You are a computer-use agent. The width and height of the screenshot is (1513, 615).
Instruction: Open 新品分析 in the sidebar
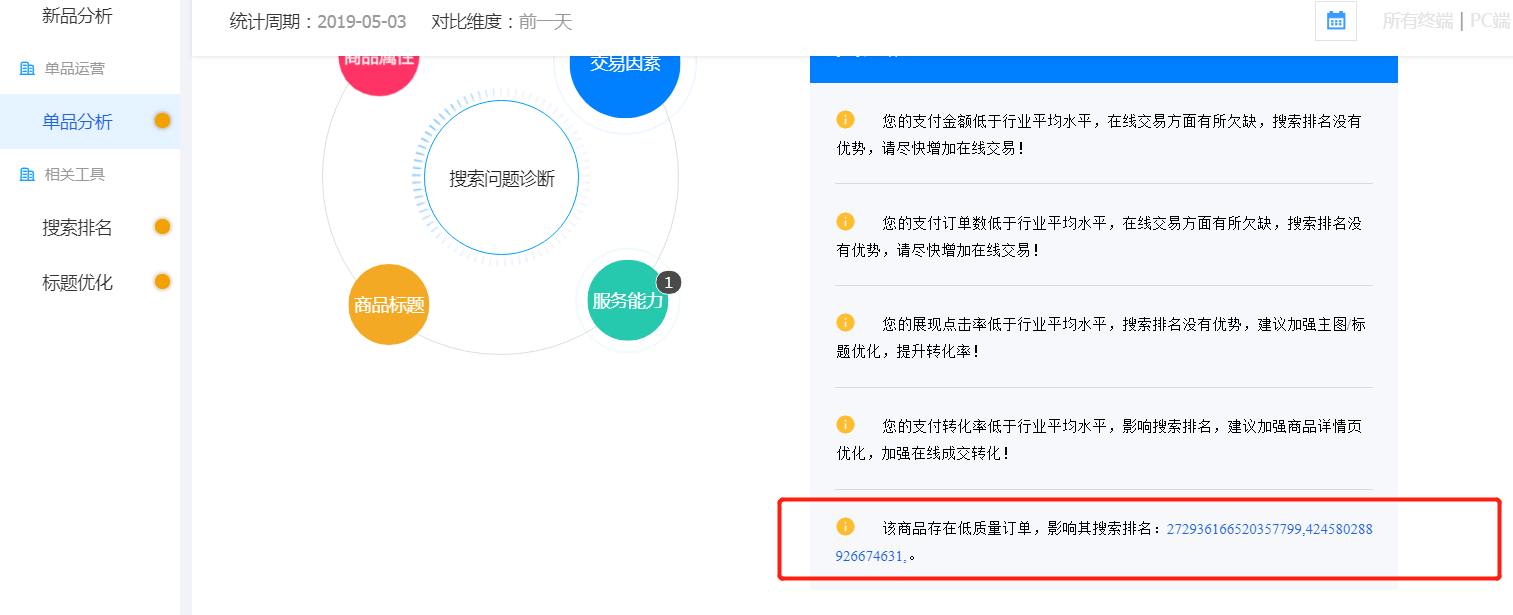[x=77, y=16]
